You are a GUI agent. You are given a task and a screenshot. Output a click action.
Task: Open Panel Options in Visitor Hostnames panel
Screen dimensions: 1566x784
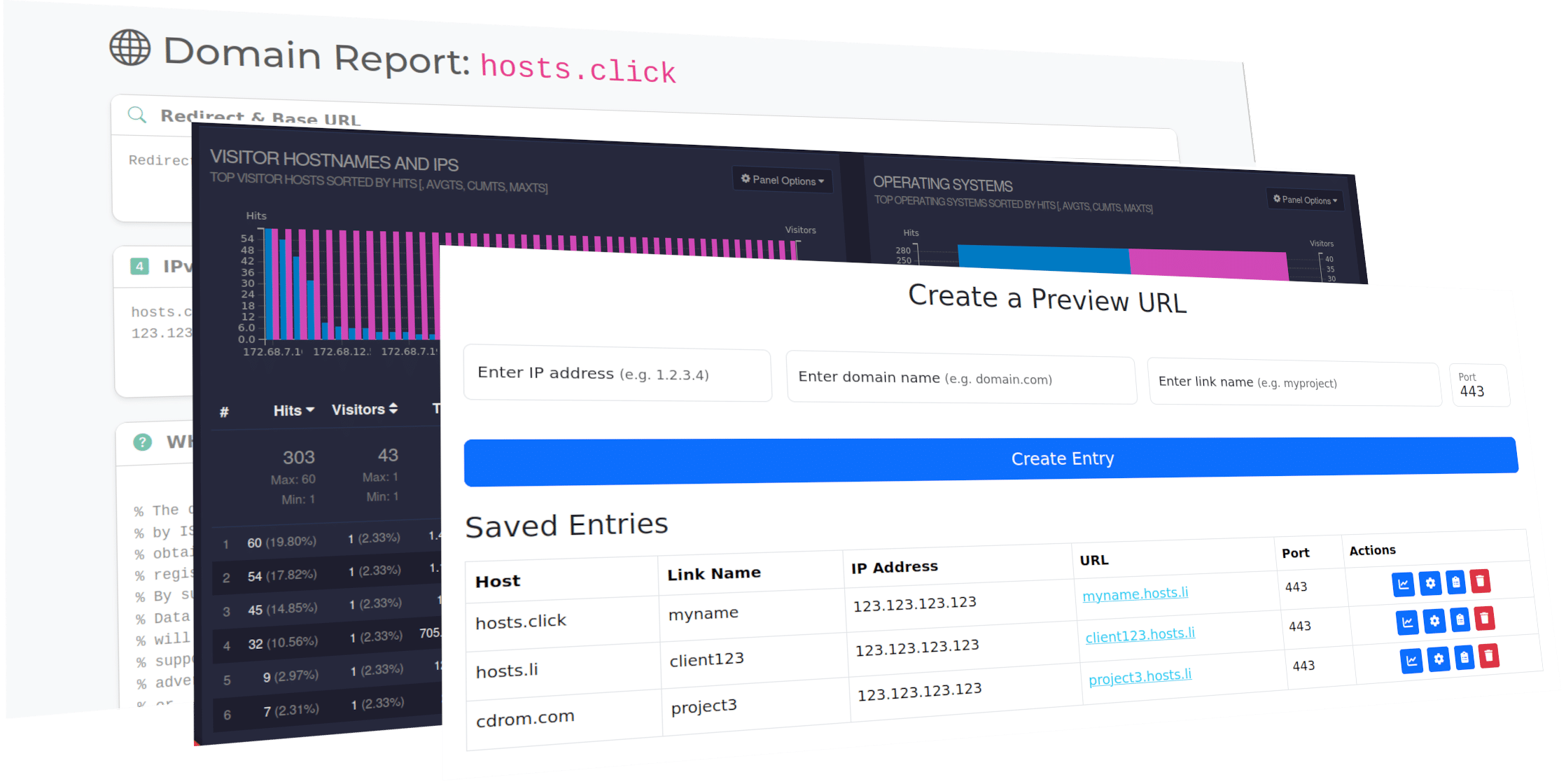782,180
